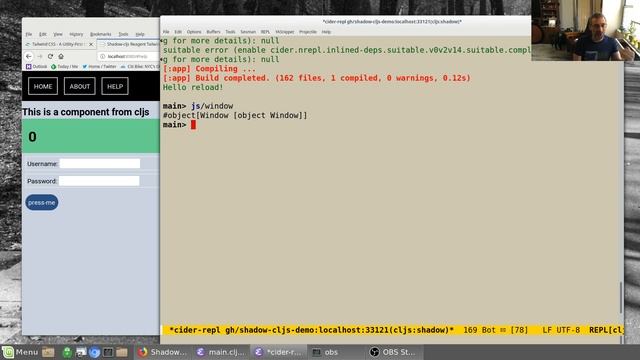Go back using Firefox back arrow
The width and height of the screenshot is (640, 360).
(29, 56)
